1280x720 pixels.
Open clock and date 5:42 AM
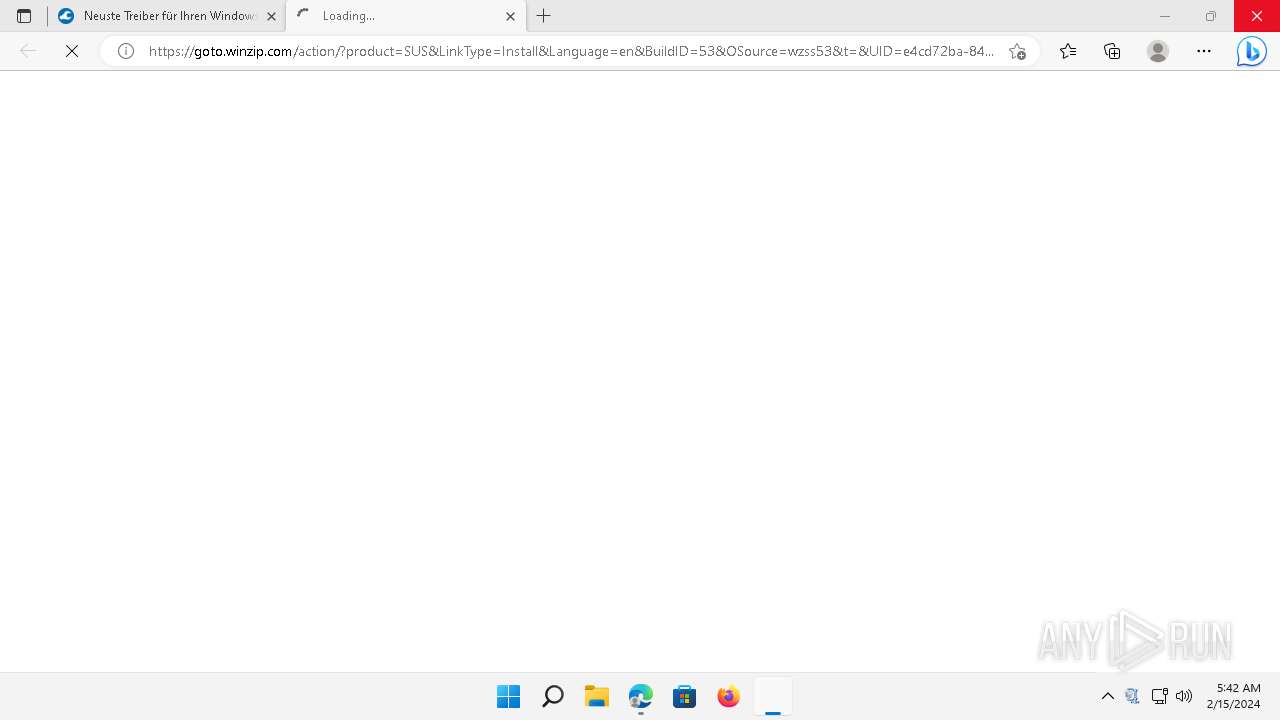[x=1234, y=696]
